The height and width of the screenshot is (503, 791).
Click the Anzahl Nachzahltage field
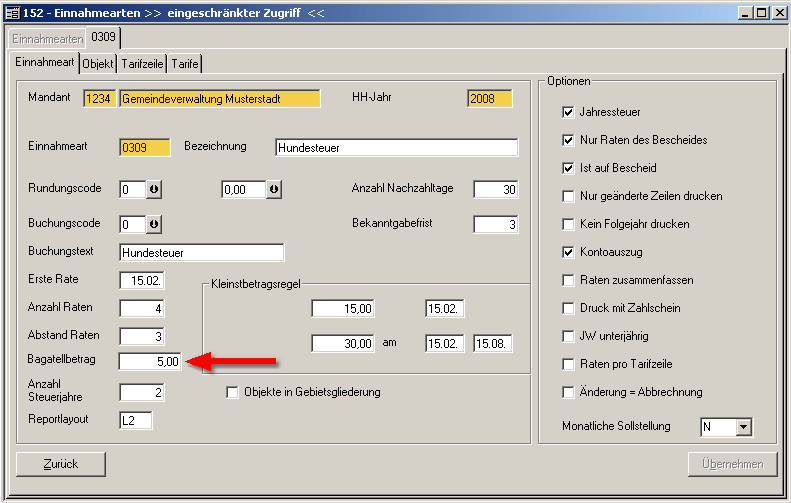pyautogui.click(x=495, y=190)
